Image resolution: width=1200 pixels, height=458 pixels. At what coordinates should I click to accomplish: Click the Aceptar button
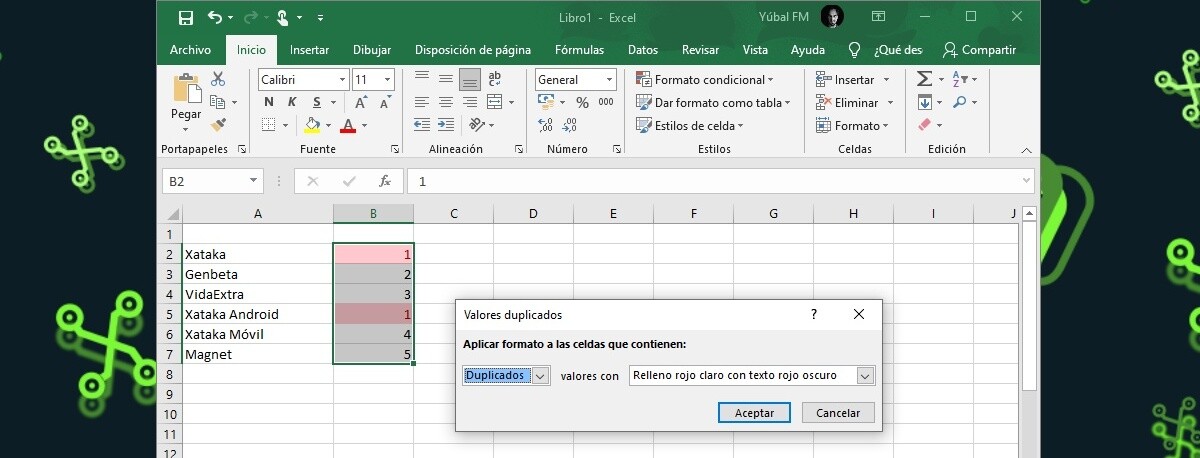coord(754,412)
